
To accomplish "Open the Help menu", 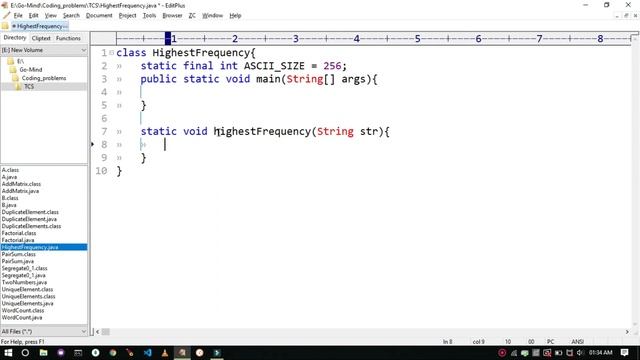I will click(x=235, y=16).
